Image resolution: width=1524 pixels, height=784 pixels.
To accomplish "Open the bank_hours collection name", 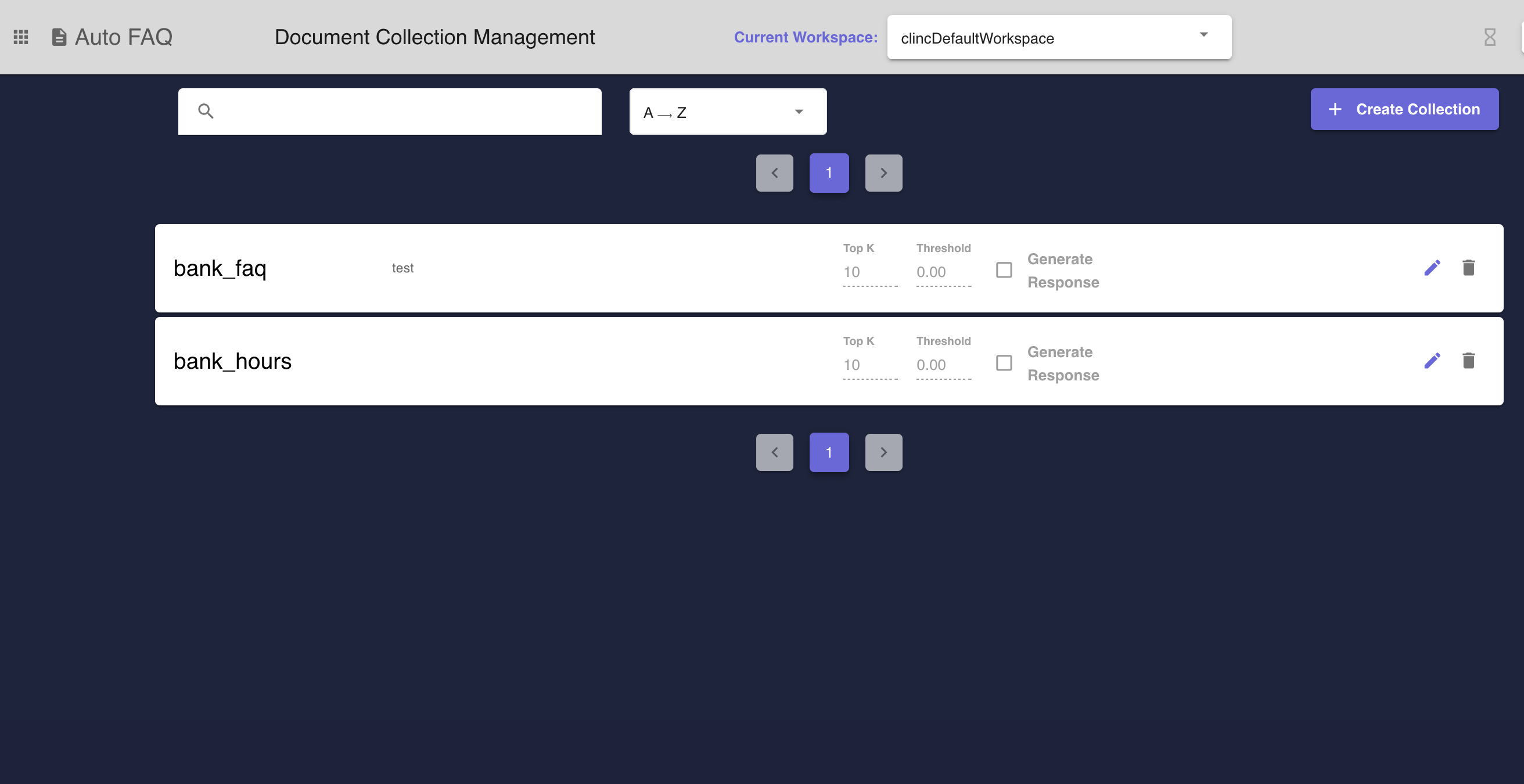I will click(x=232, y=362).
